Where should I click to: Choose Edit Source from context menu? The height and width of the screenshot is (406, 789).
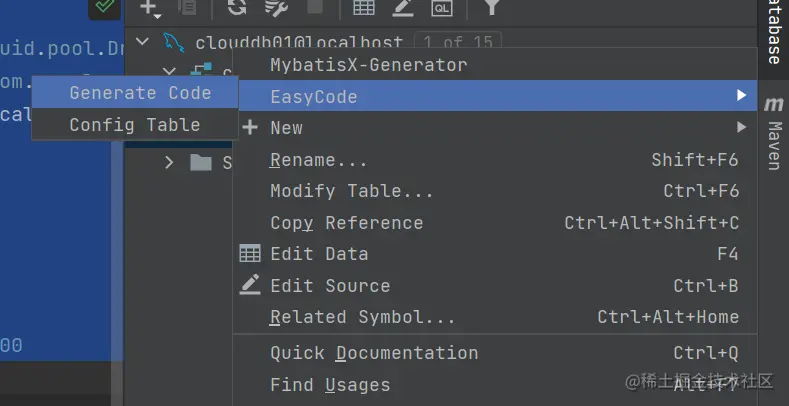tap(496, 286)
